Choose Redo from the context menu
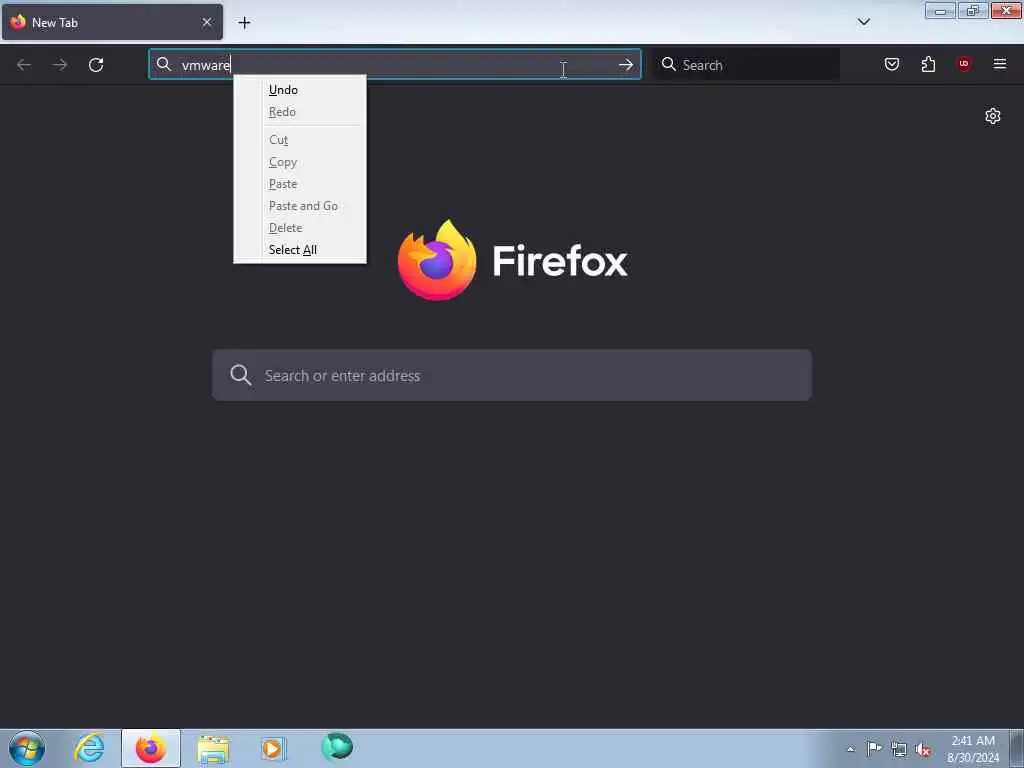This screenshot has width=1024, height=768. click(300, 112)
